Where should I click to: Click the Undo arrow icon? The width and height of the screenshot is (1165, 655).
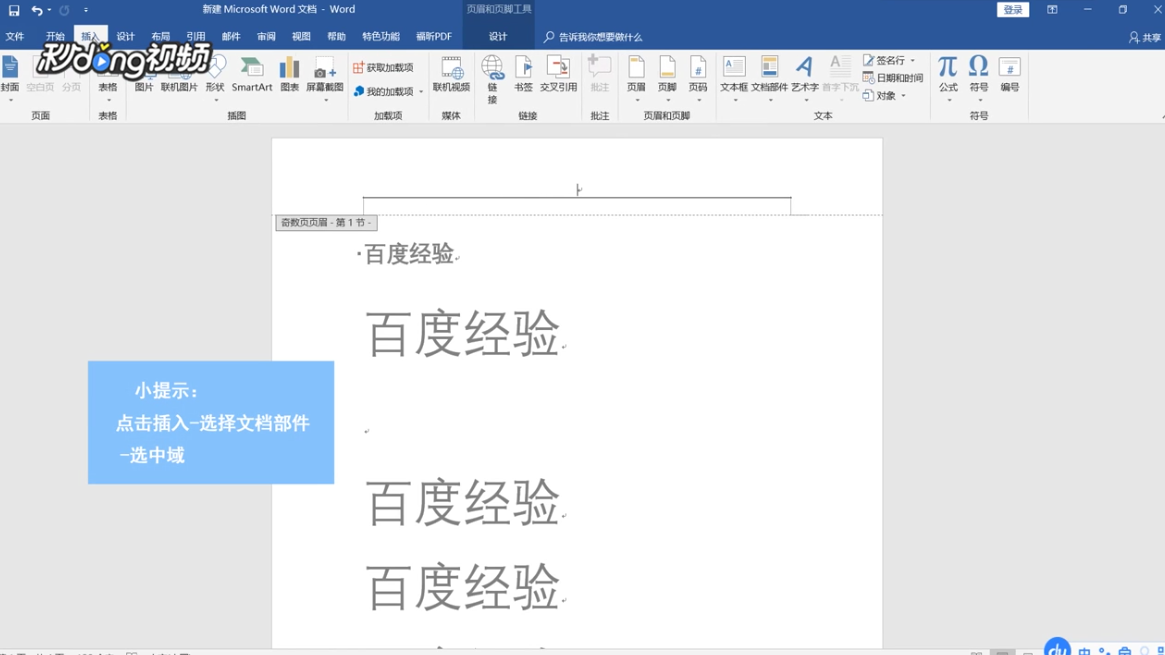point(36,10)
